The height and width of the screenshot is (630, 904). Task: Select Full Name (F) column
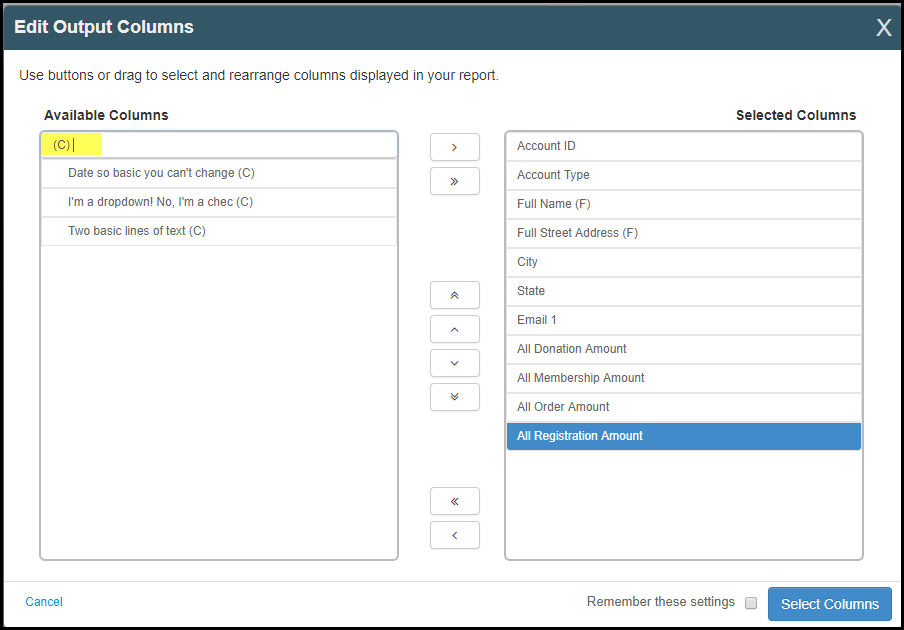tap(684, 204)
